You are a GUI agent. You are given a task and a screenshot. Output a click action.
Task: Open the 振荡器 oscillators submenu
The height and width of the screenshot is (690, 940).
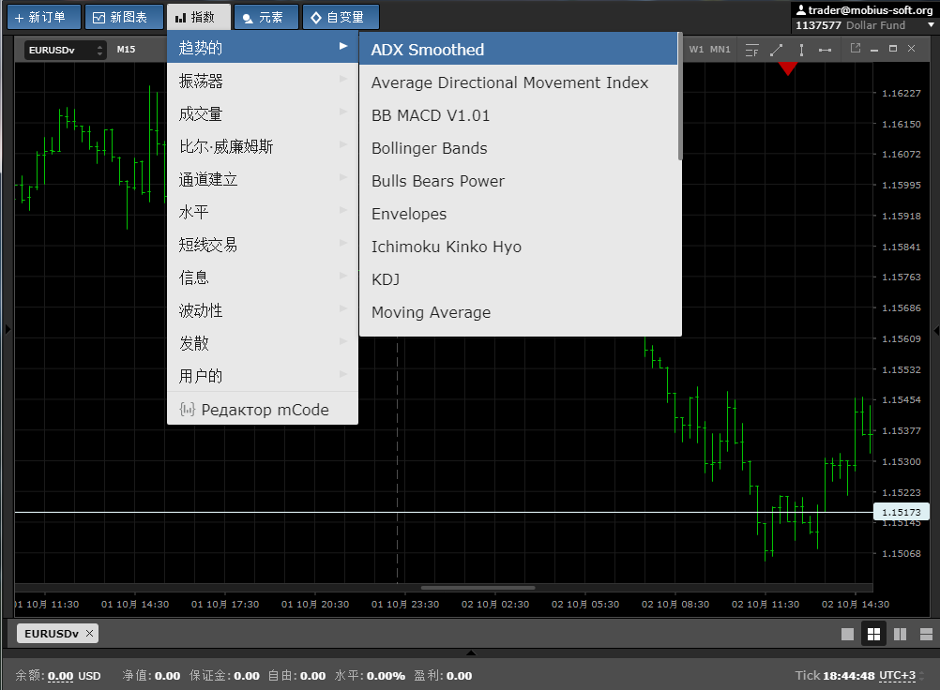(x=263, y=80)
